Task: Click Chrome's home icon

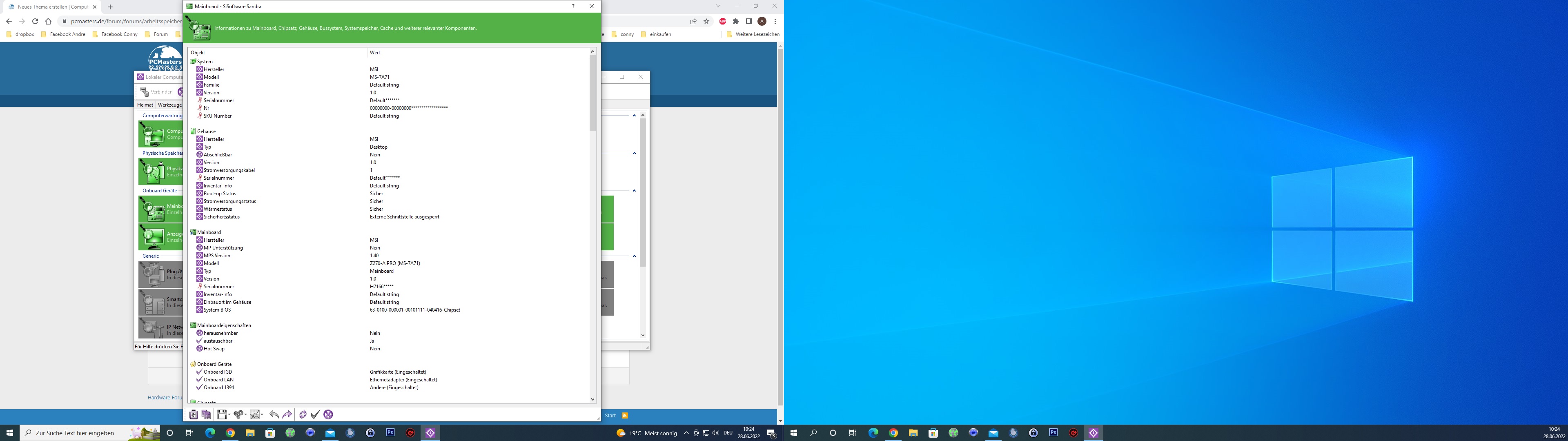Action: pyautogui.click(x=48, y=21)
